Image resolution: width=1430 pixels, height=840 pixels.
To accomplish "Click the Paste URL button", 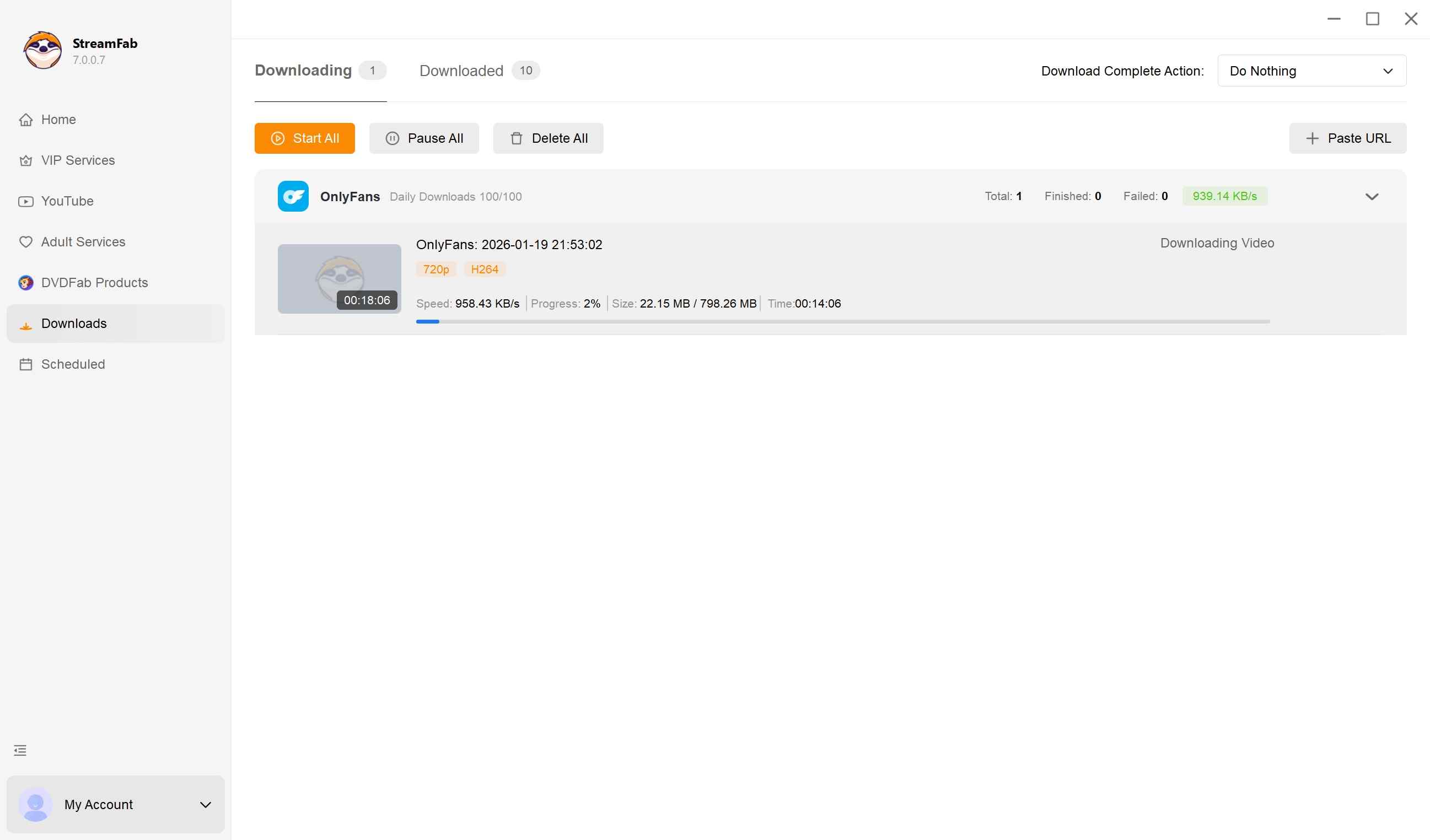I will coord(1347,138).
